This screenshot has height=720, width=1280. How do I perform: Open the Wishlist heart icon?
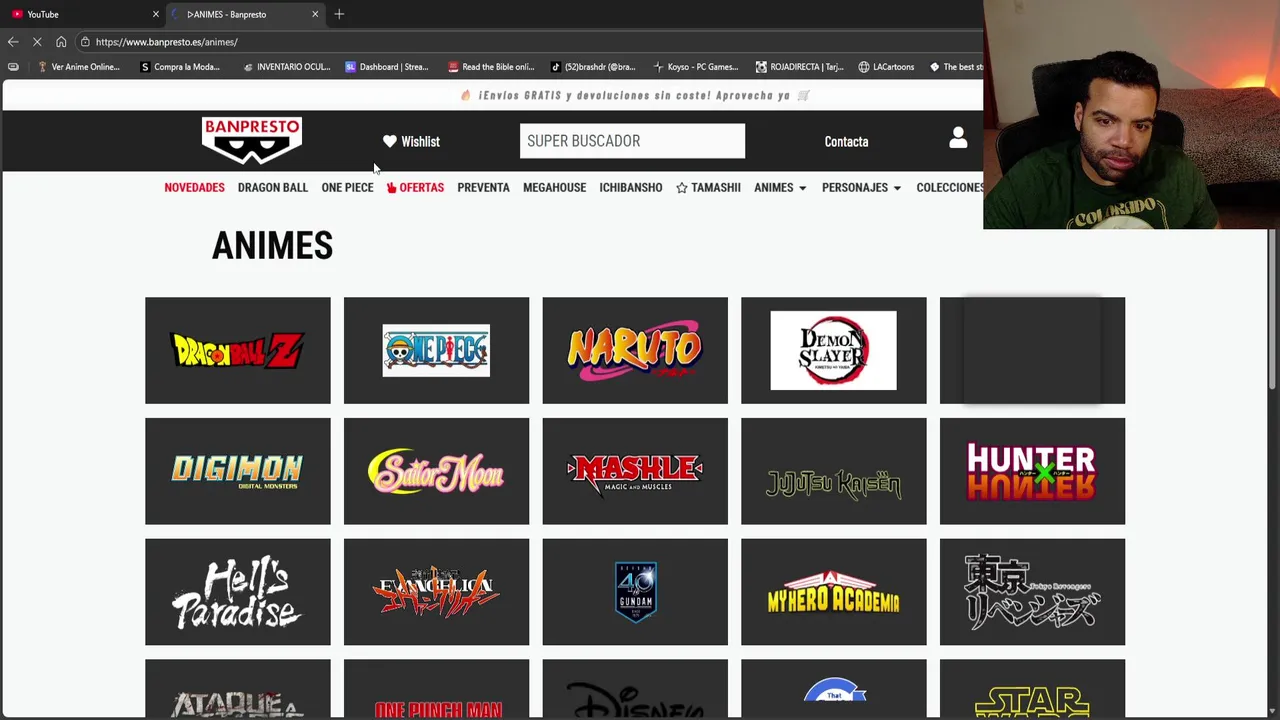pyautogui.click(x=390, y=141)
